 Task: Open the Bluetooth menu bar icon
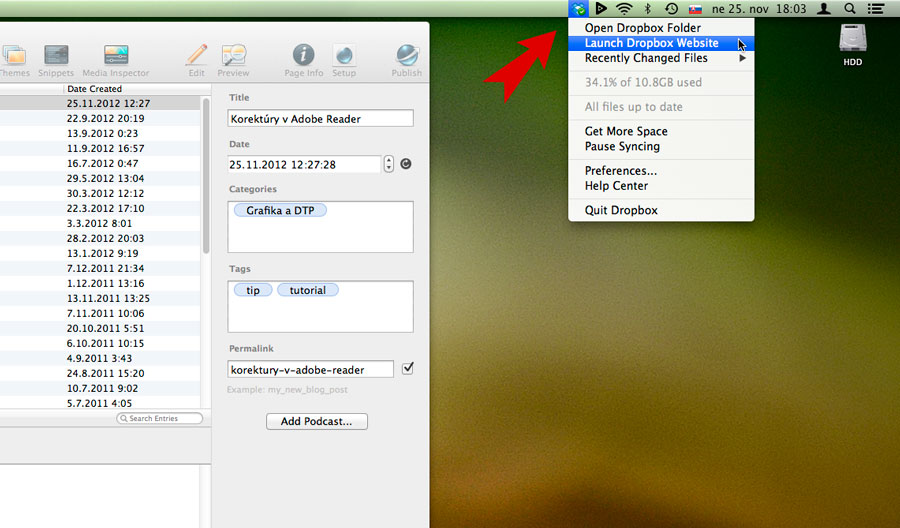point(648,9)
